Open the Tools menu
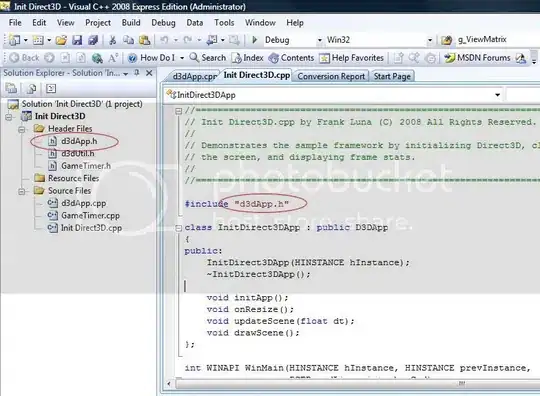The image size is (540, 396). coord(224,23)
